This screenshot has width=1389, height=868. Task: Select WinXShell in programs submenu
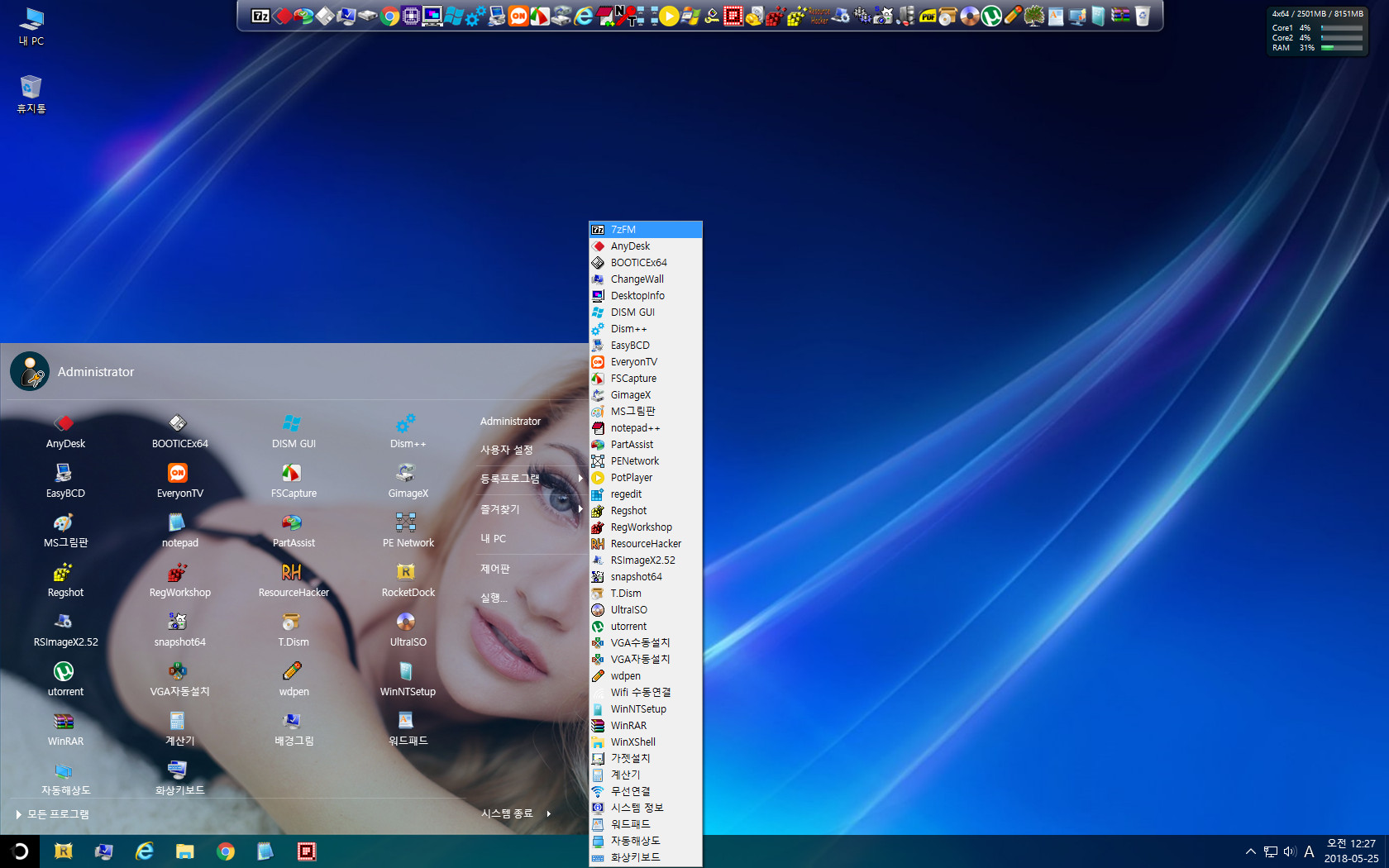coord(646,742)
